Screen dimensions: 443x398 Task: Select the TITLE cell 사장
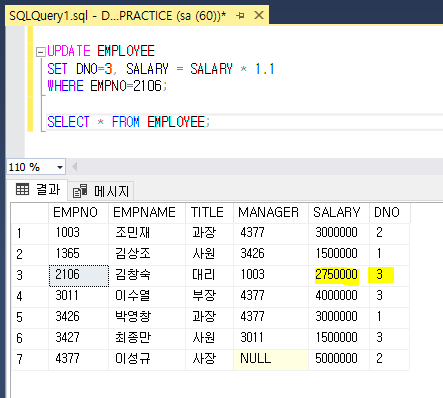209,359
